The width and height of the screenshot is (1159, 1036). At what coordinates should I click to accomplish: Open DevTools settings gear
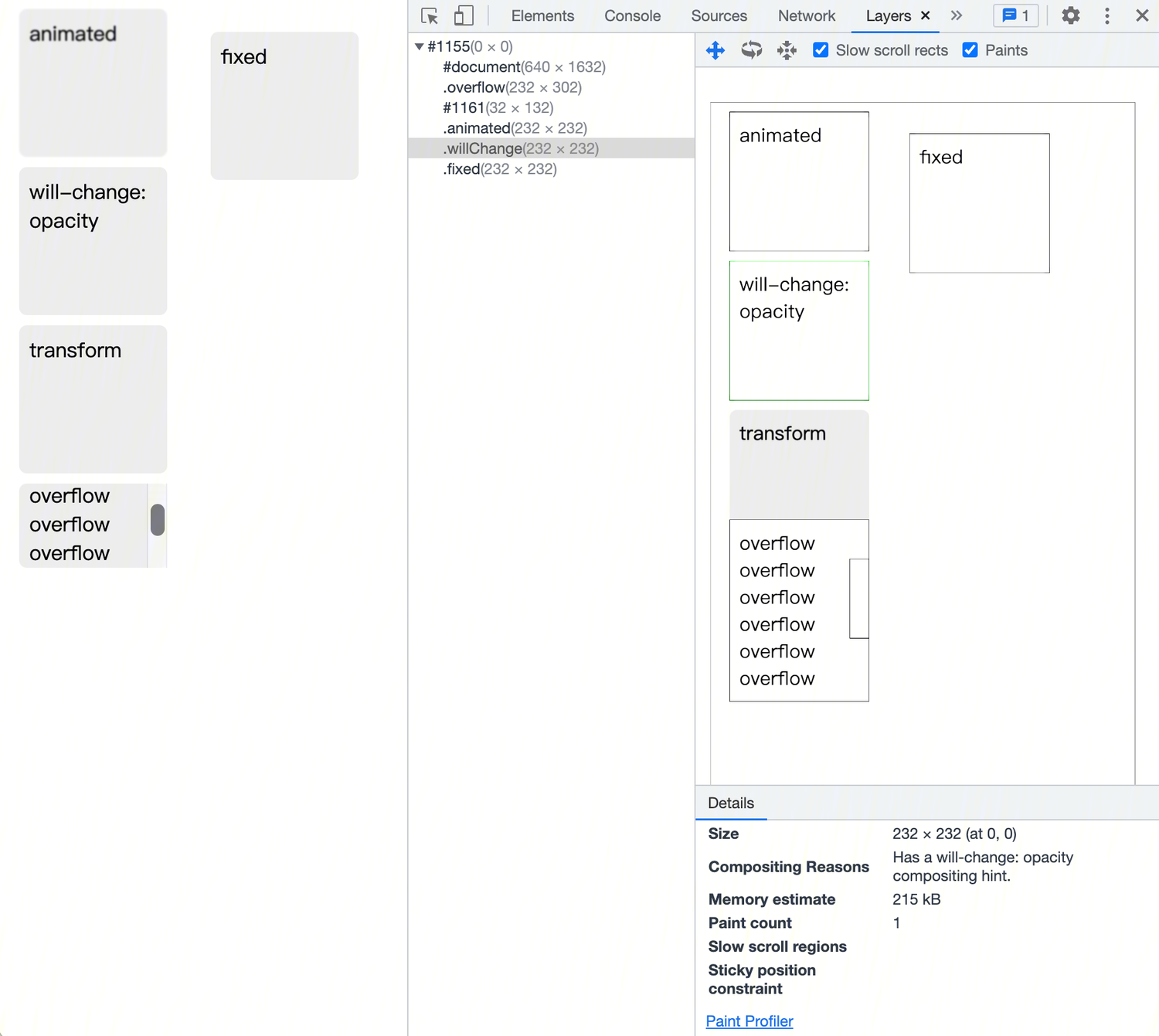1070,15
